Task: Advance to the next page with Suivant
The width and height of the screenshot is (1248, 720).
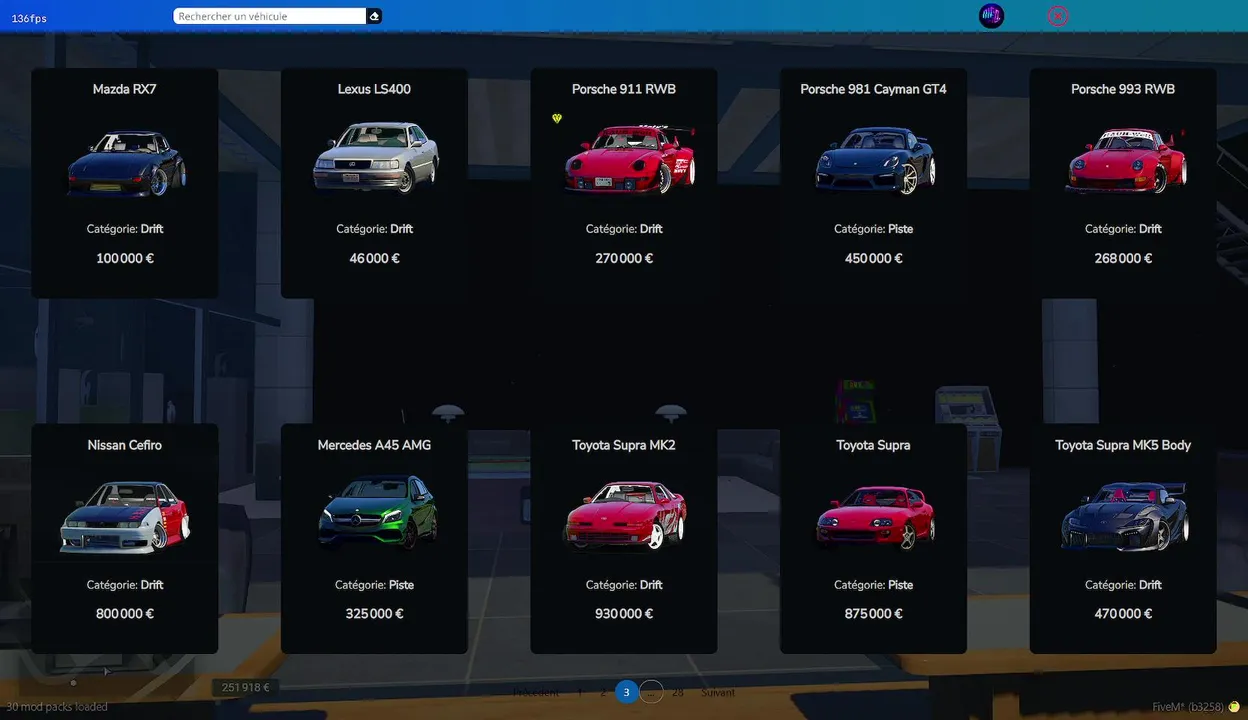Action: pos(717,692)
